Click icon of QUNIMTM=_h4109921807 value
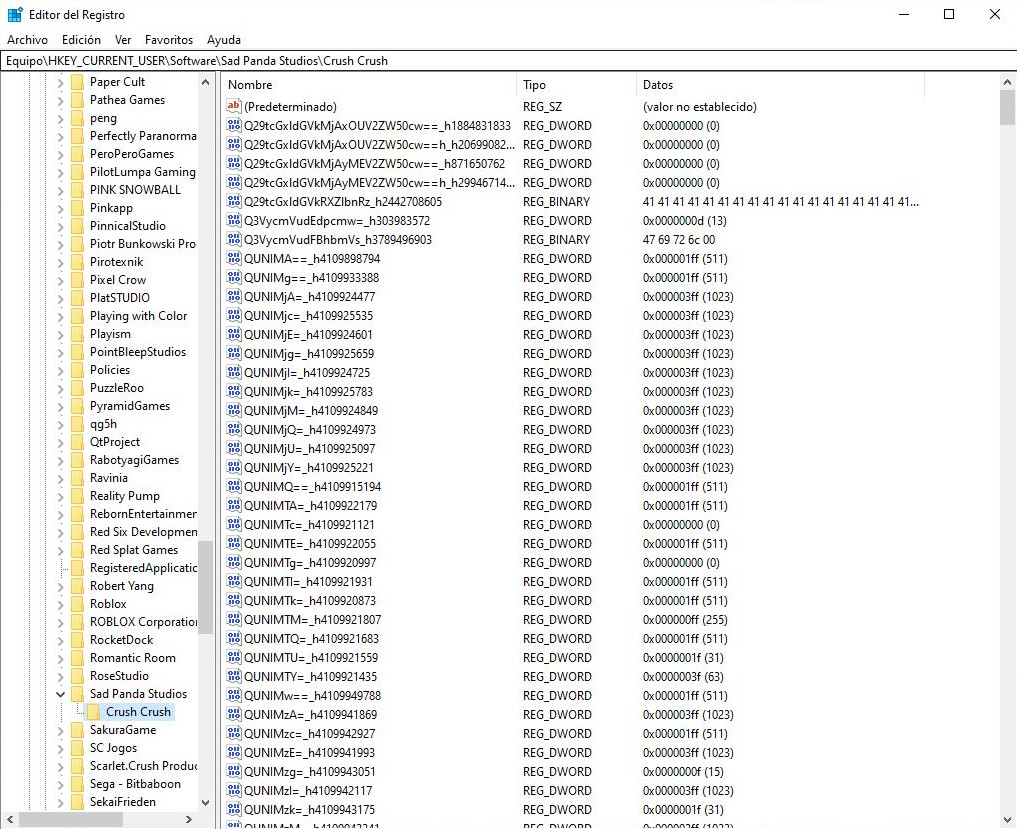 tap(233, 619)
